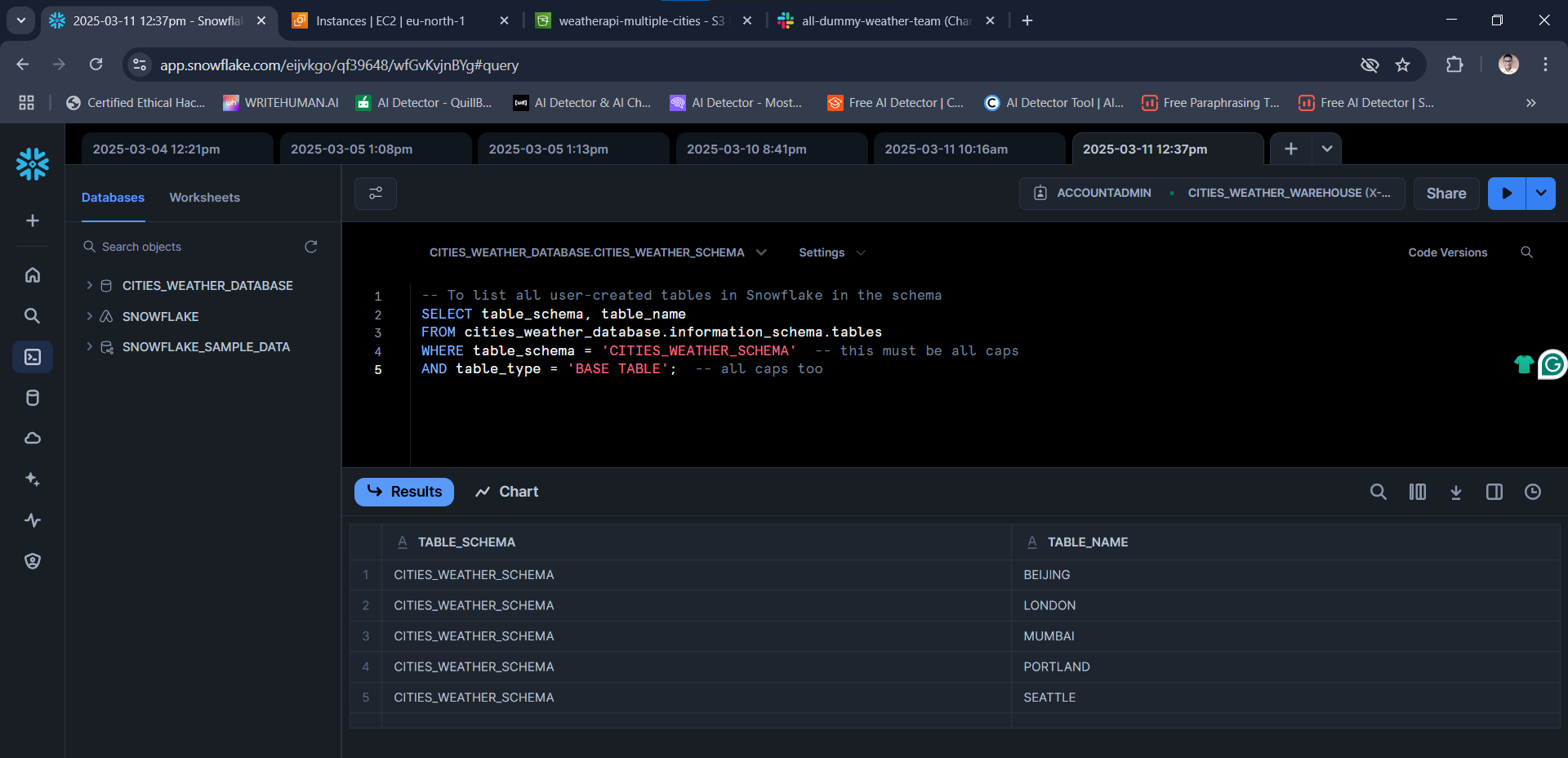Search the query results
This screenshot has width=1568, height=758.
pyautogui.click(x=1379, y=492)
